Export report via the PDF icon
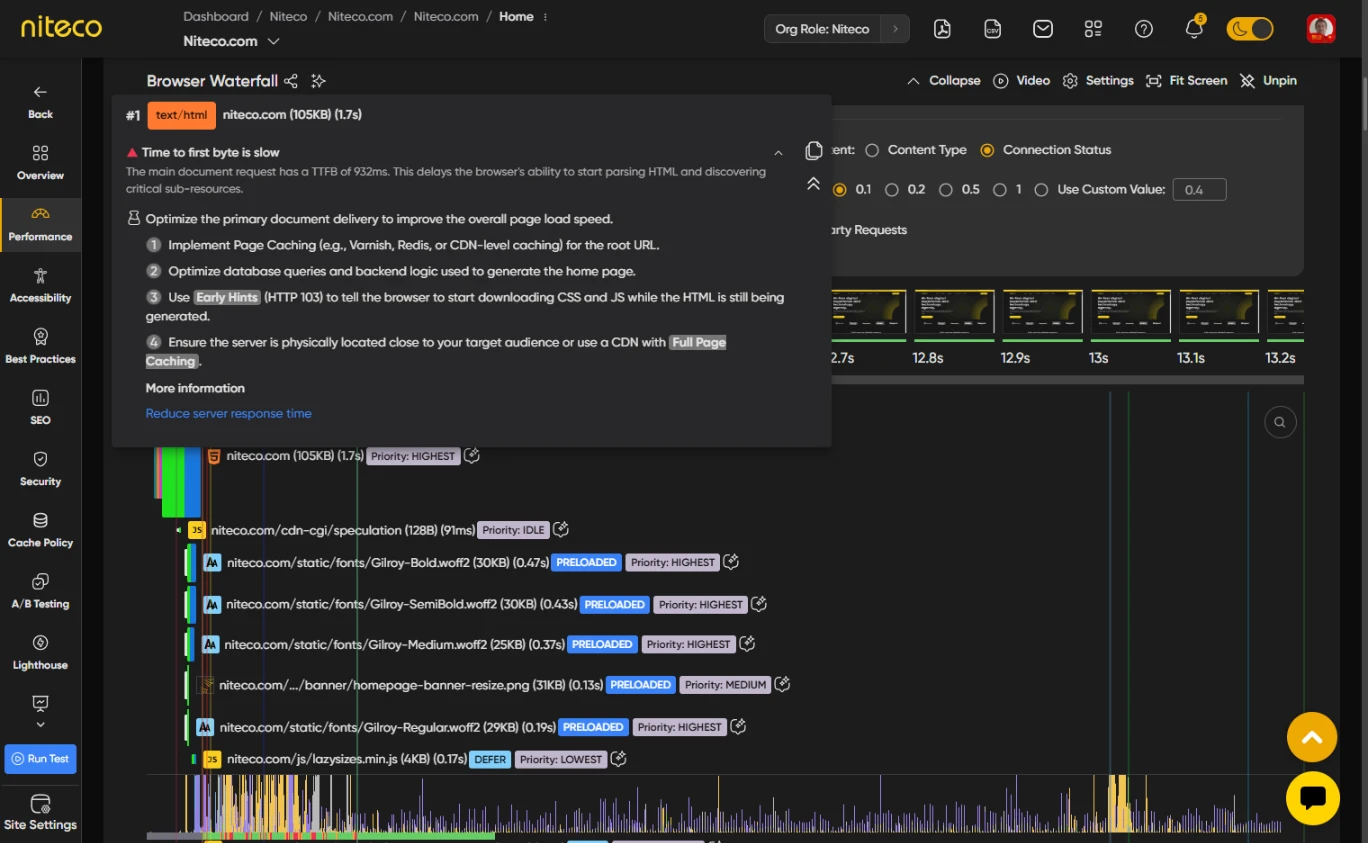This screenshot has height=843, width=1368. [x=942, y=29]
